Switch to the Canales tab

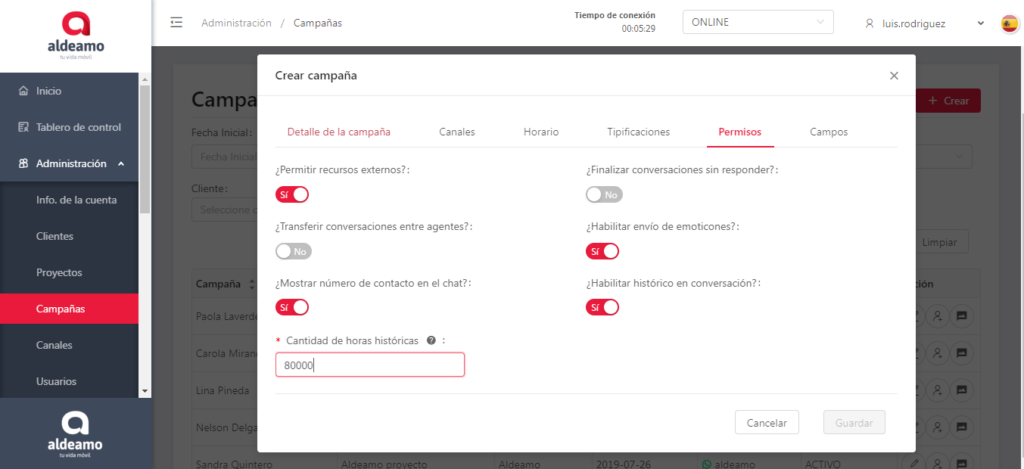tap(457, 131)
